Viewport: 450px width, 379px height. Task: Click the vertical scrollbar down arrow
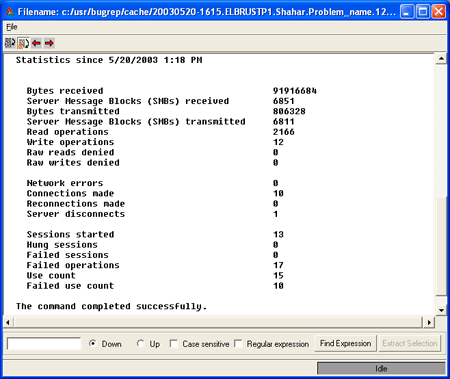click(441, 310)
